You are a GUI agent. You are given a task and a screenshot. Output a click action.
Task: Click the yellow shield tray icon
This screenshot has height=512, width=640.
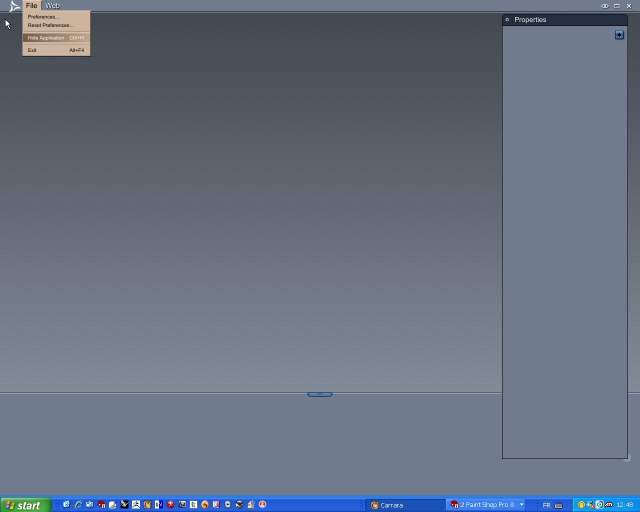pyautogui.click(x=581, y=505)
